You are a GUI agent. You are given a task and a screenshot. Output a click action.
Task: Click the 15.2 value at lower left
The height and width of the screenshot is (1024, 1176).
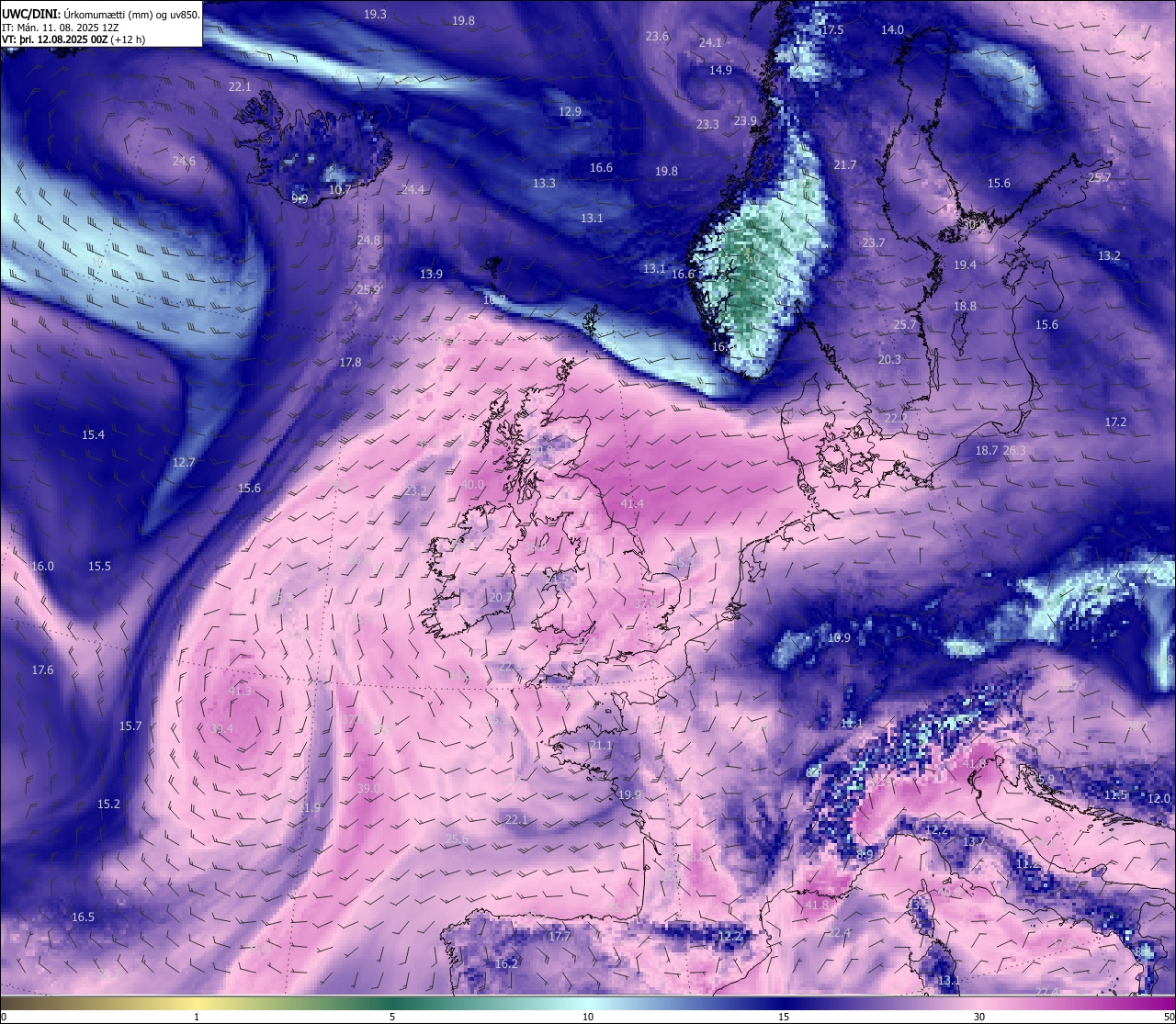(108, 804)
